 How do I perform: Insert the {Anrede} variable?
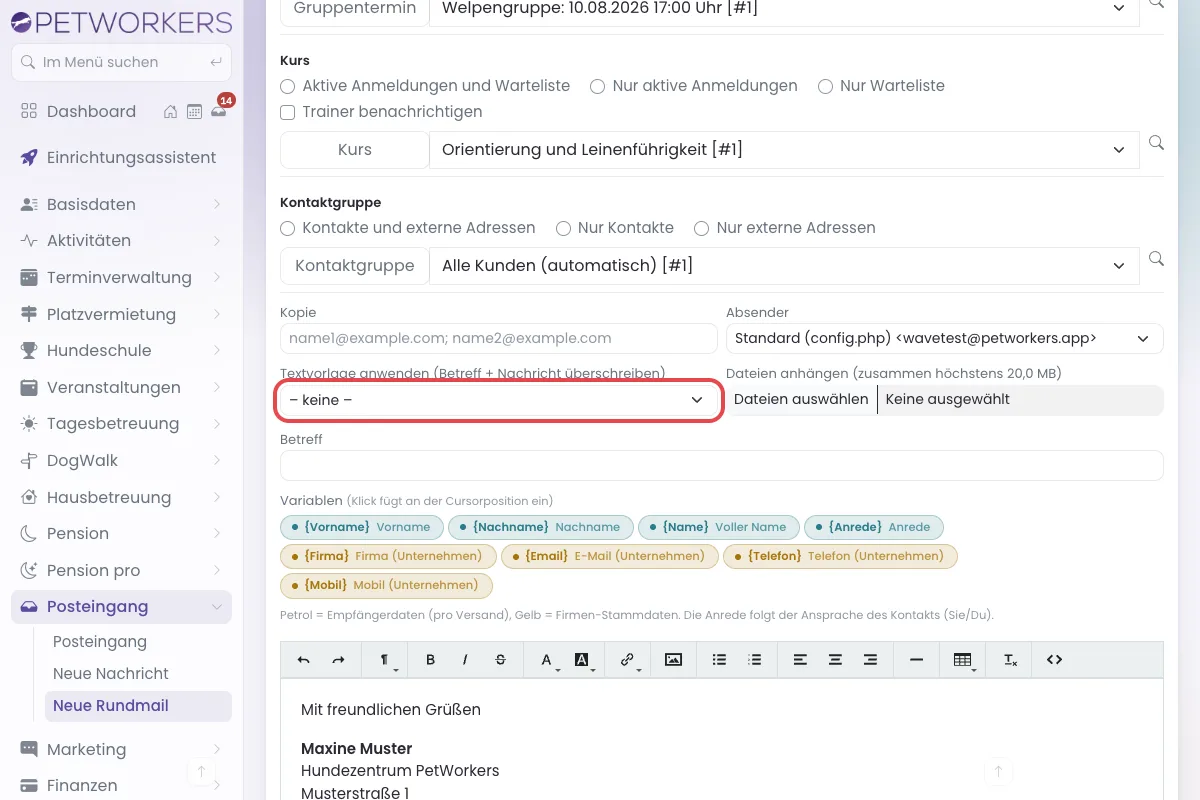(873, 527)
